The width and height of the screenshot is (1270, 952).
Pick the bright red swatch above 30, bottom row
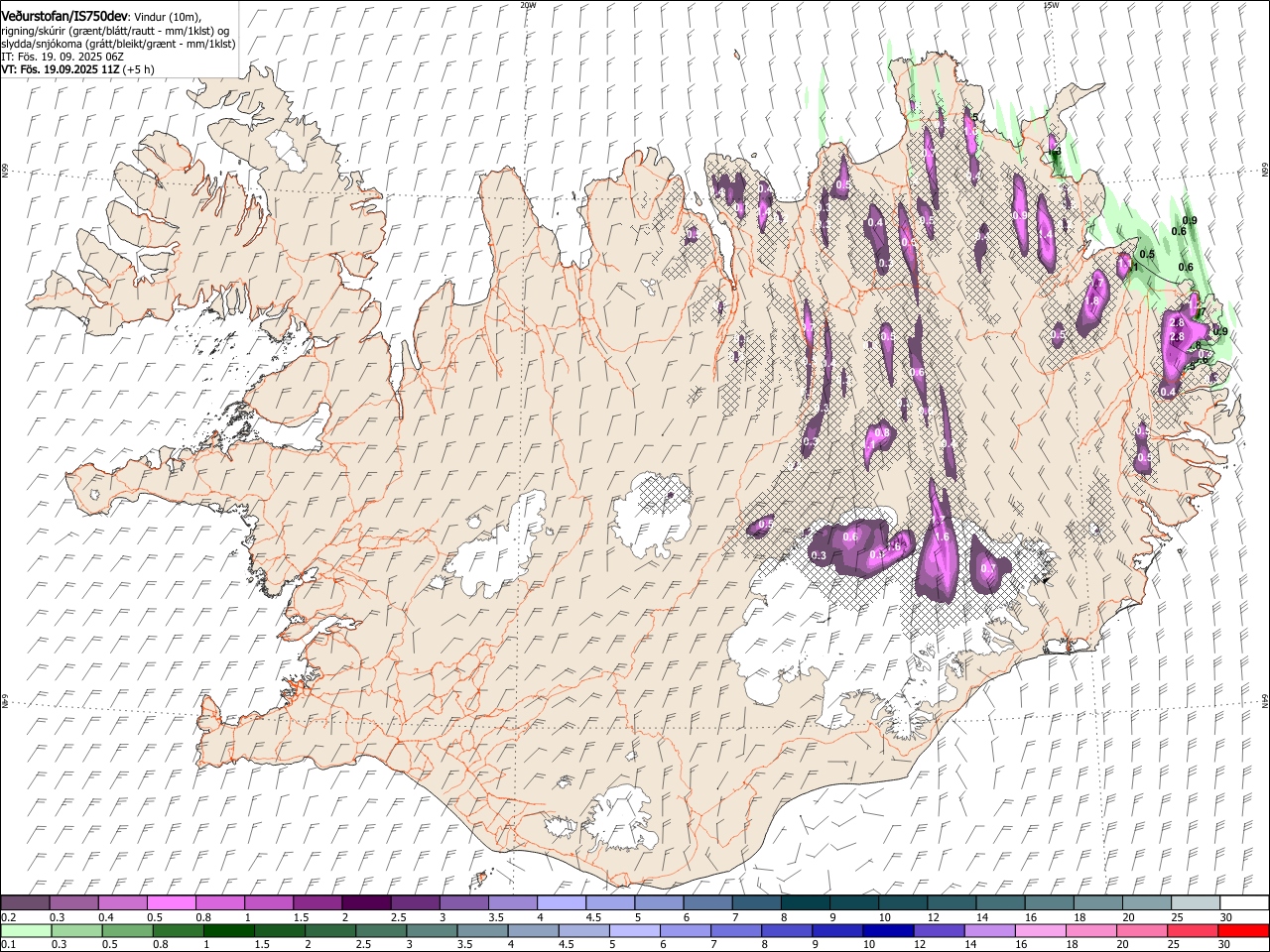pyautogui.click(x=1243, y=931)
